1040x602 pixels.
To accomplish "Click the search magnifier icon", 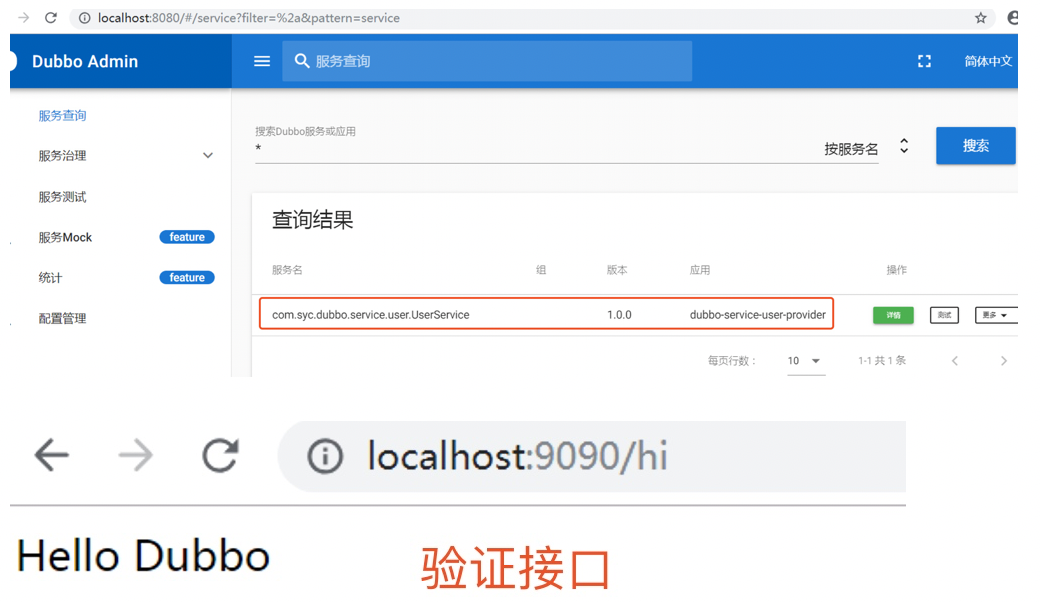I will point(302,61).
